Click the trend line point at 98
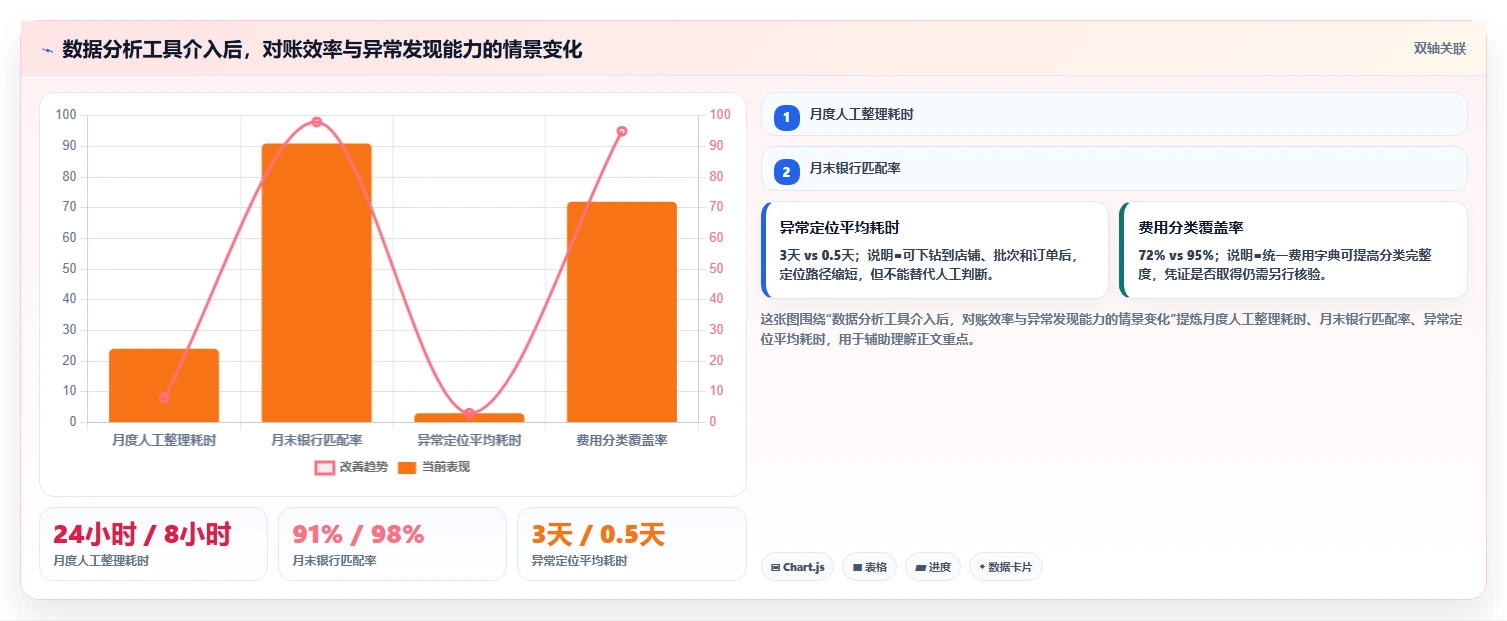This screenshot has height=621, width=1507. tap(317, 122)
